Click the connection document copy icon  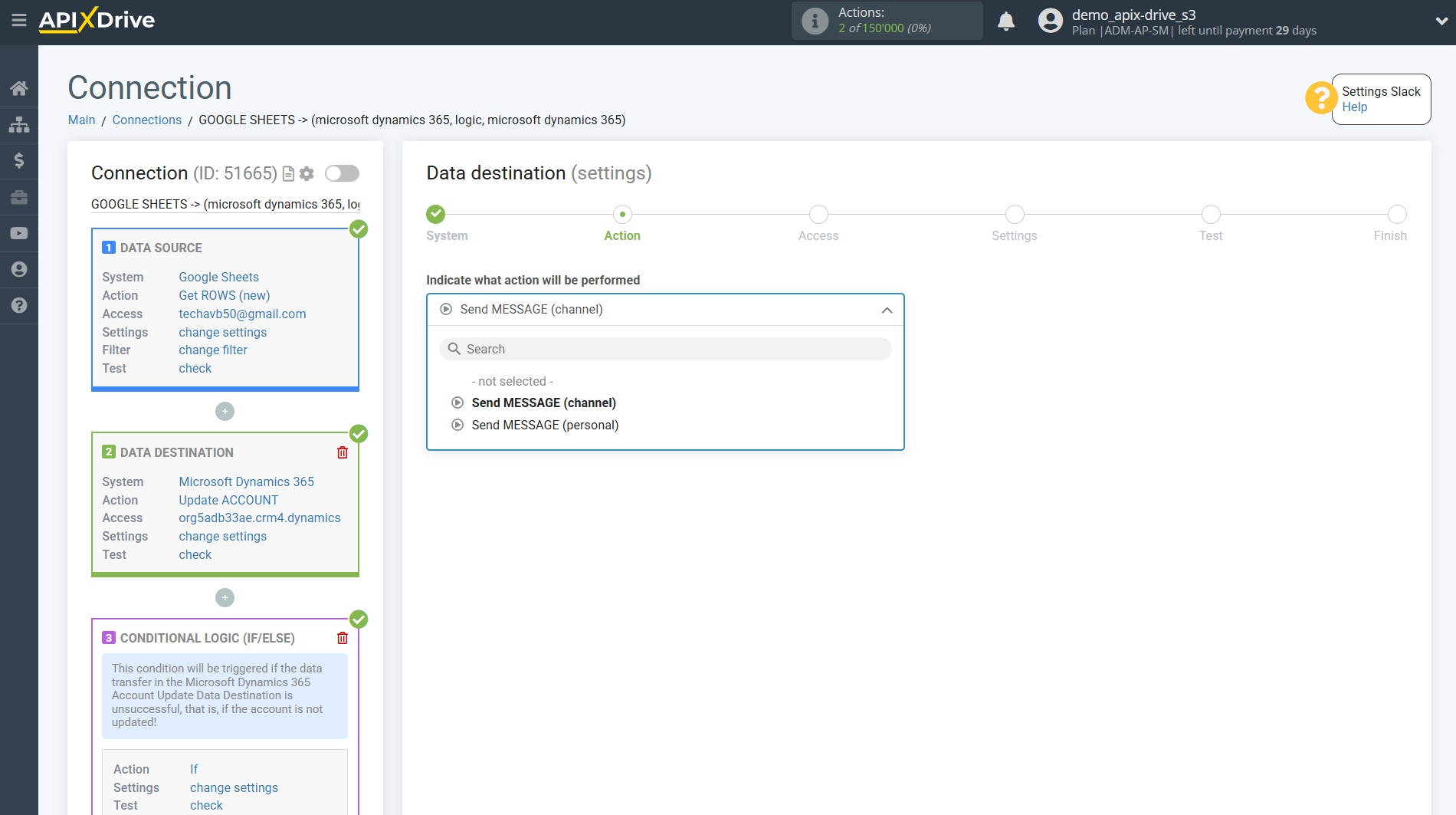[288, 174]
